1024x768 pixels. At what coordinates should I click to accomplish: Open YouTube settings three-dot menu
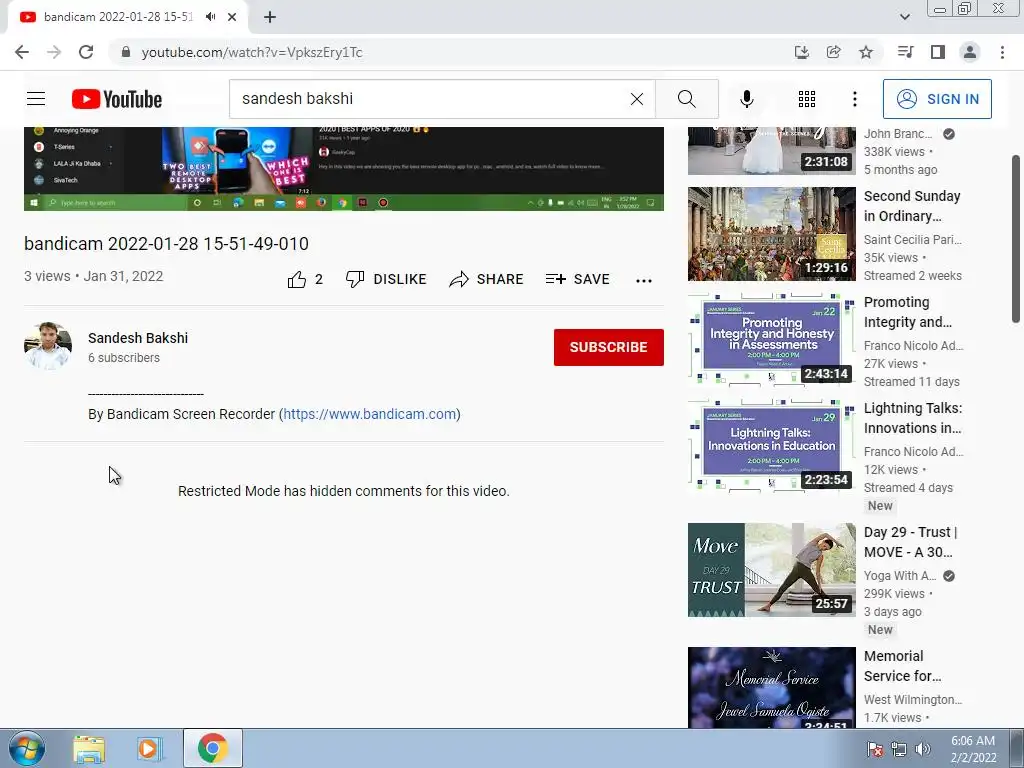854,99
